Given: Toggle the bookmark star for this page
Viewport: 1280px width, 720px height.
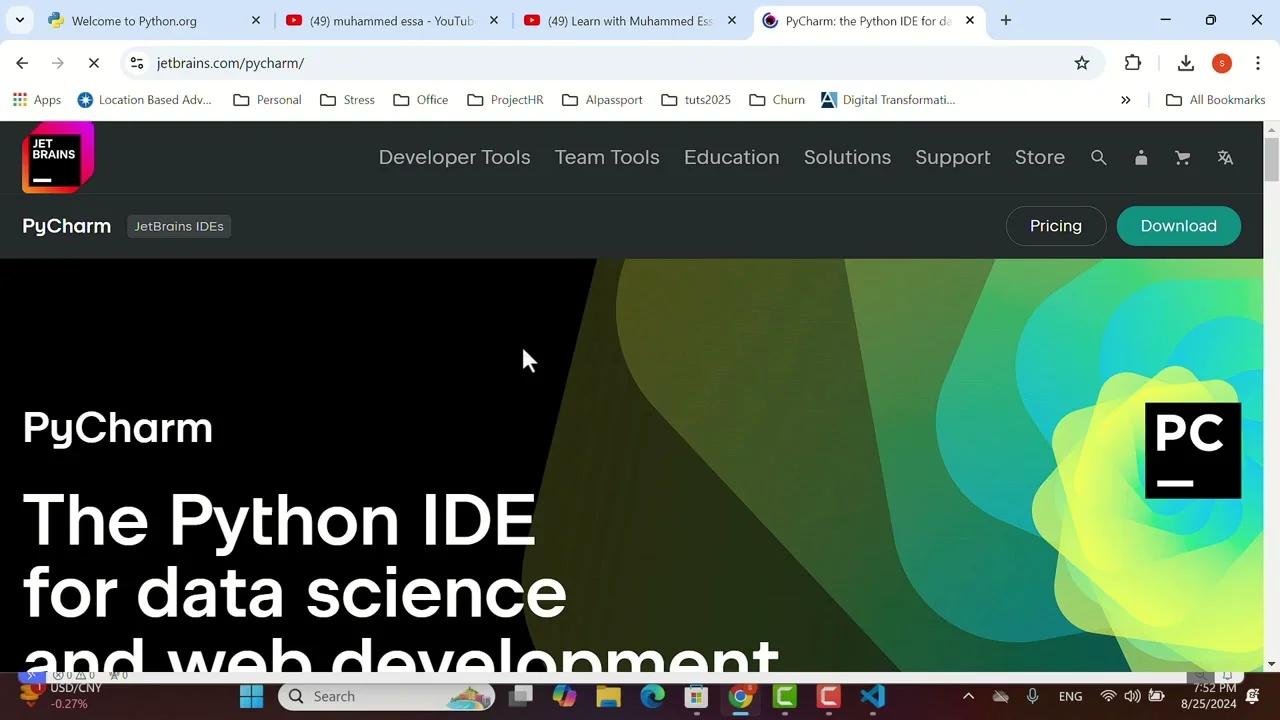Looking at the screenshot, I should click(x=1082, y=62).
